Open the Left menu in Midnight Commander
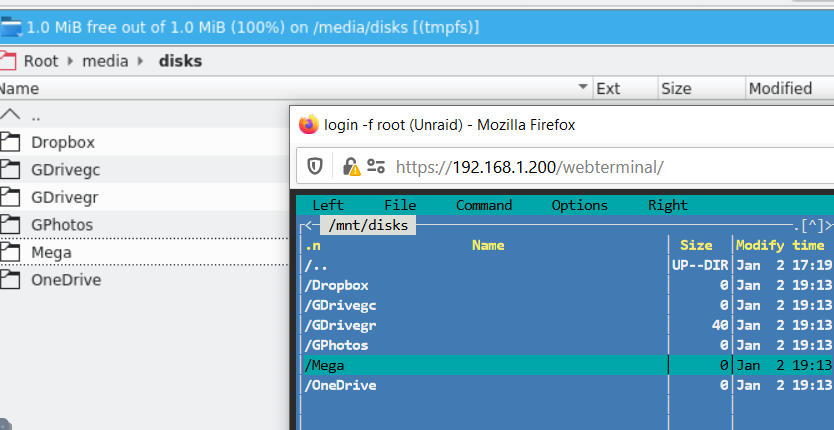834x430 pixels. click(x=328, y=205)
